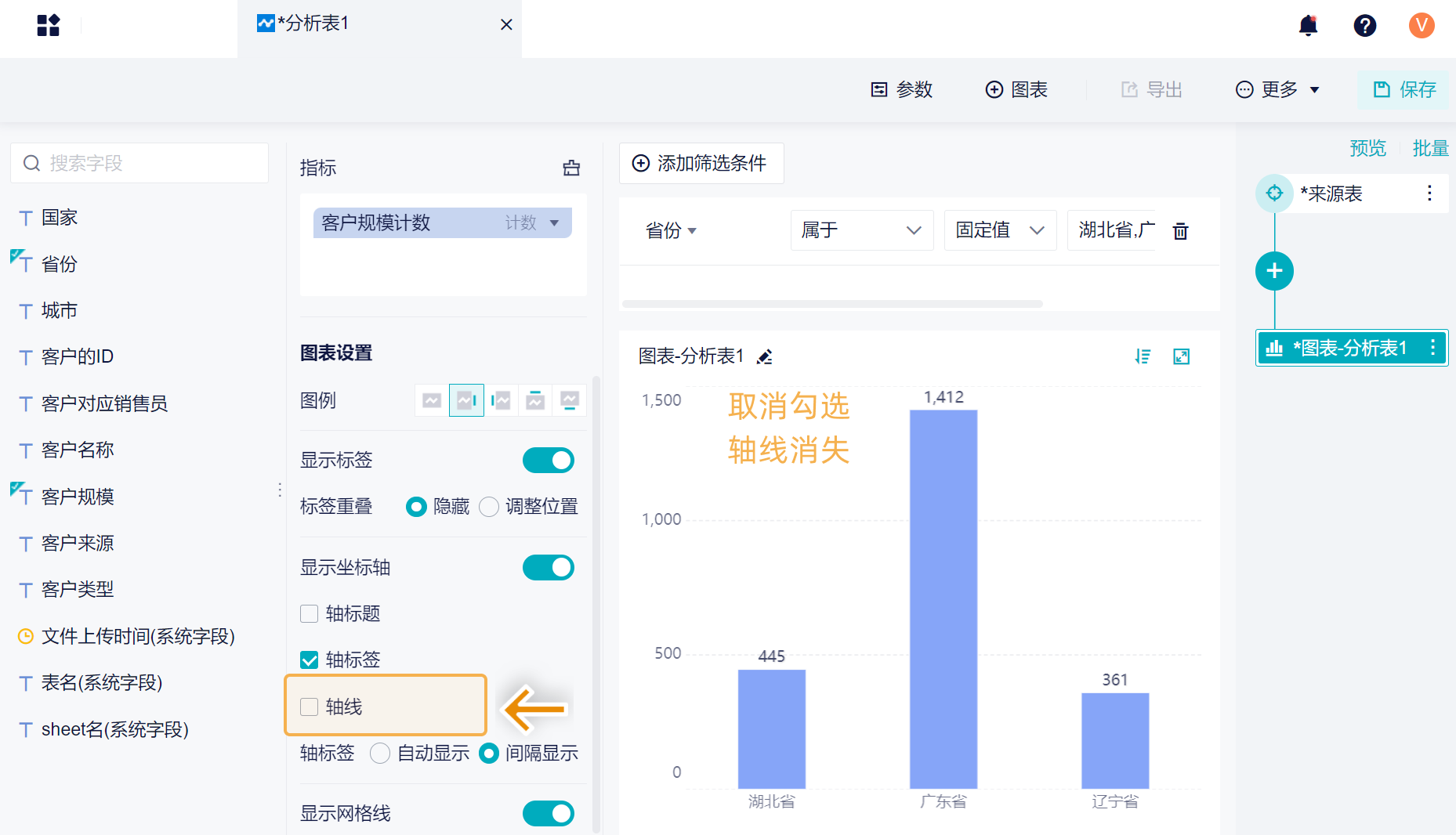This screenshot has width=1456, height=835.
Task: Toggle the 显示标签 switch
Action: 549,461
